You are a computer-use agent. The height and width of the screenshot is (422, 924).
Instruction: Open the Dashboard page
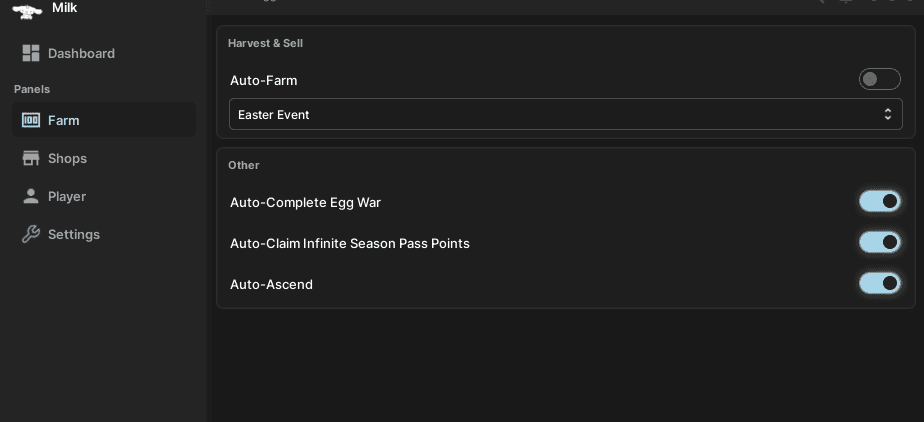tap(81, 53)
